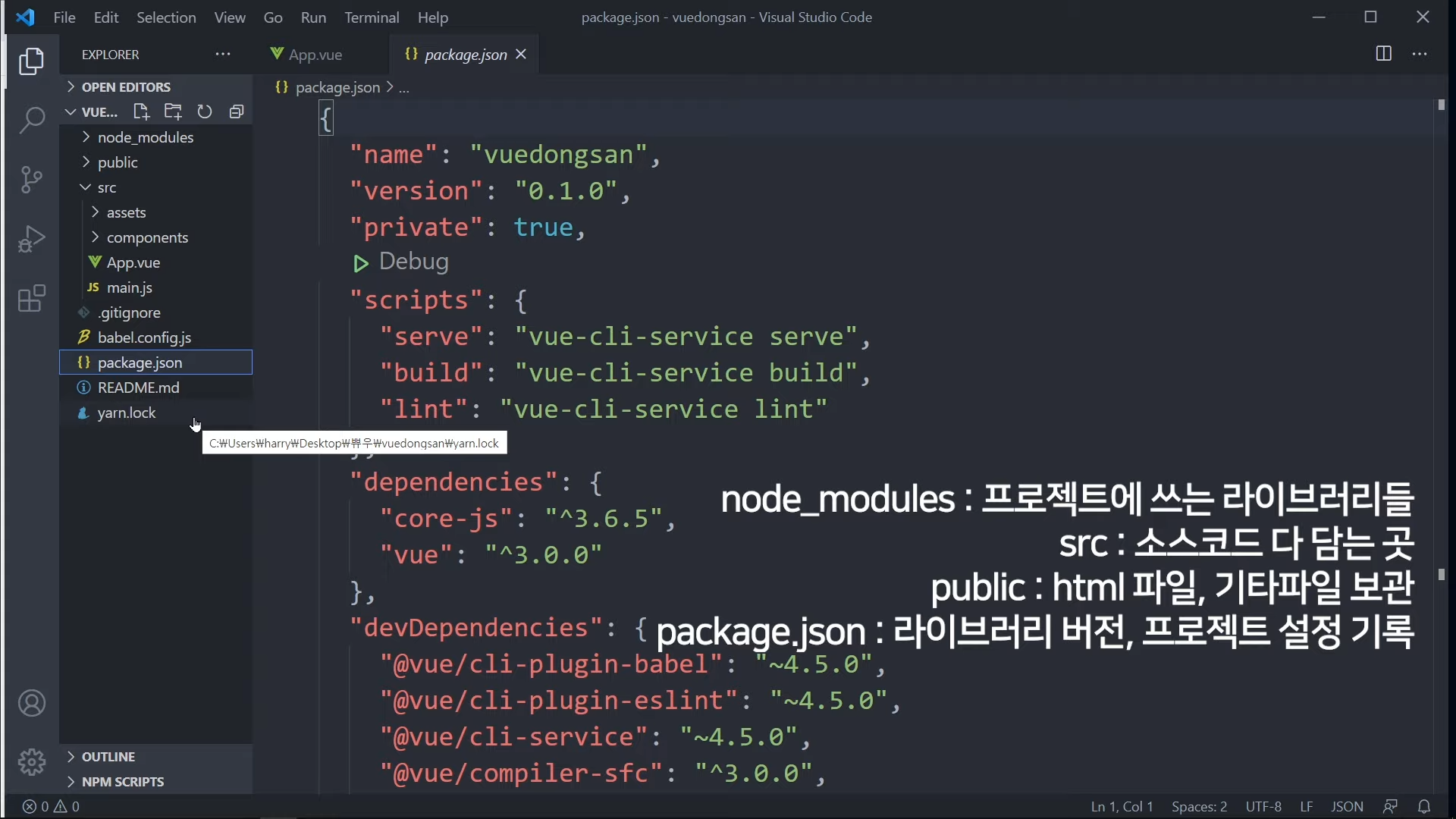Viewport: 1456px width, 819px height.
Task: Change the JSON language mode in the status bar
Action: point(1347,807)
